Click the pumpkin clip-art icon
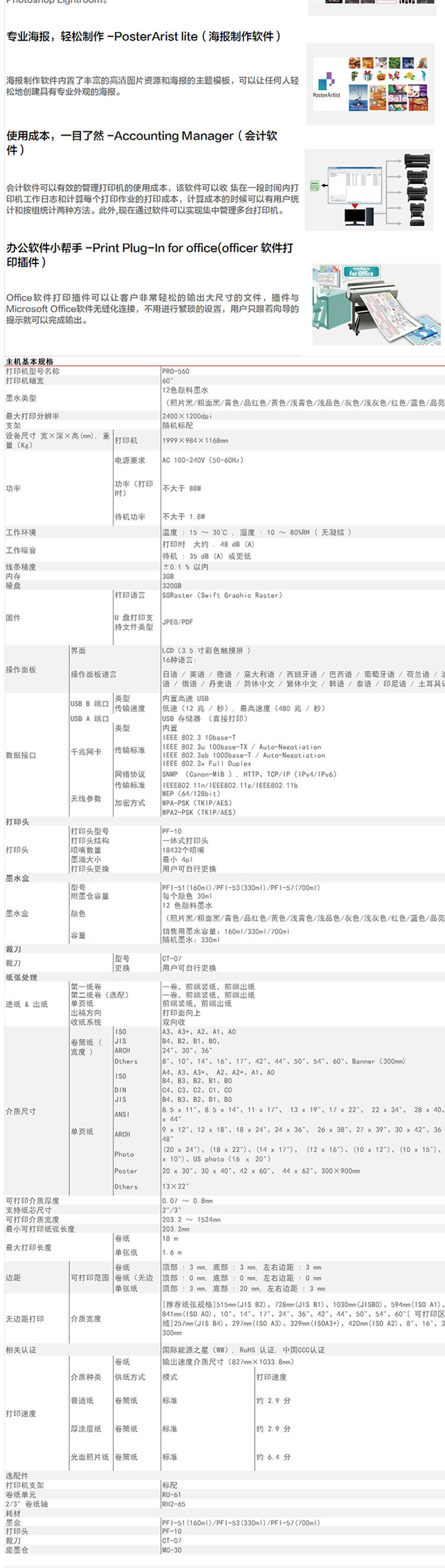Image resolution: width=445 pixels, height=1568 pixels. click(x=380, y=76)
